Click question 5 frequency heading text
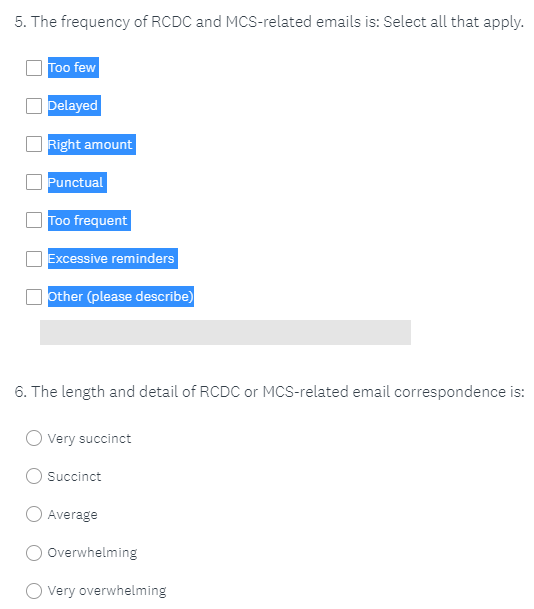 tap(269, 22)
